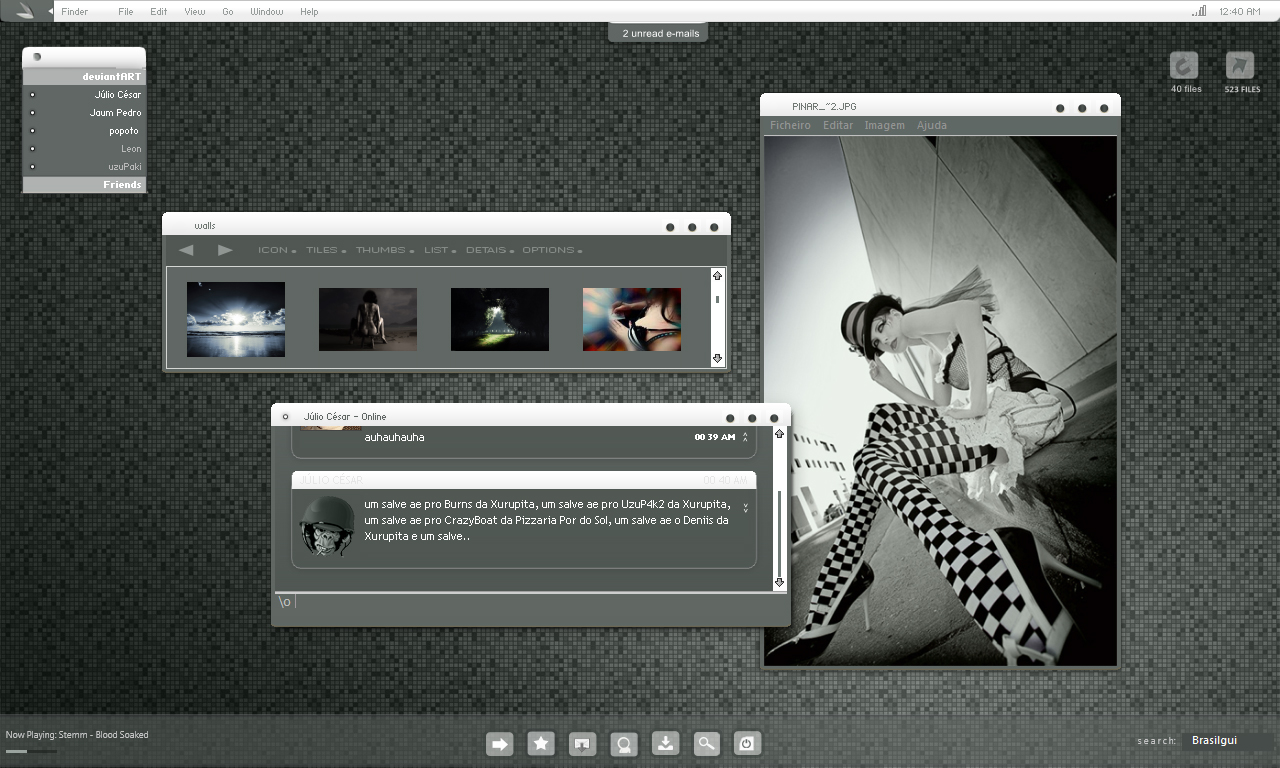Viewport: 1280px width, 768px height.
Task: Click the dot on the contacts widget header
Action: (x=37, y=57)
